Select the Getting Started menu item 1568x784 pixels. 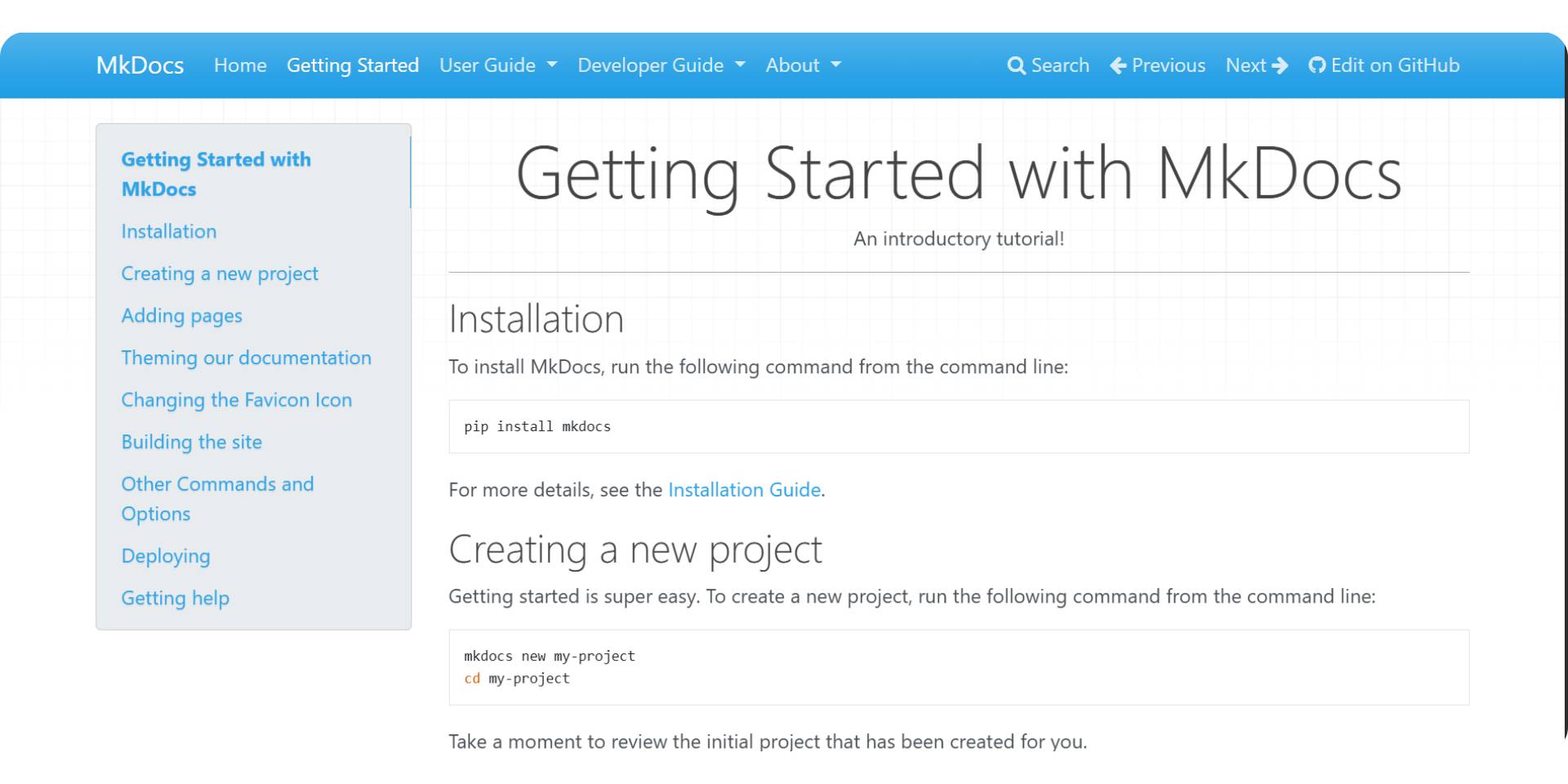click(x=353, y=65)
